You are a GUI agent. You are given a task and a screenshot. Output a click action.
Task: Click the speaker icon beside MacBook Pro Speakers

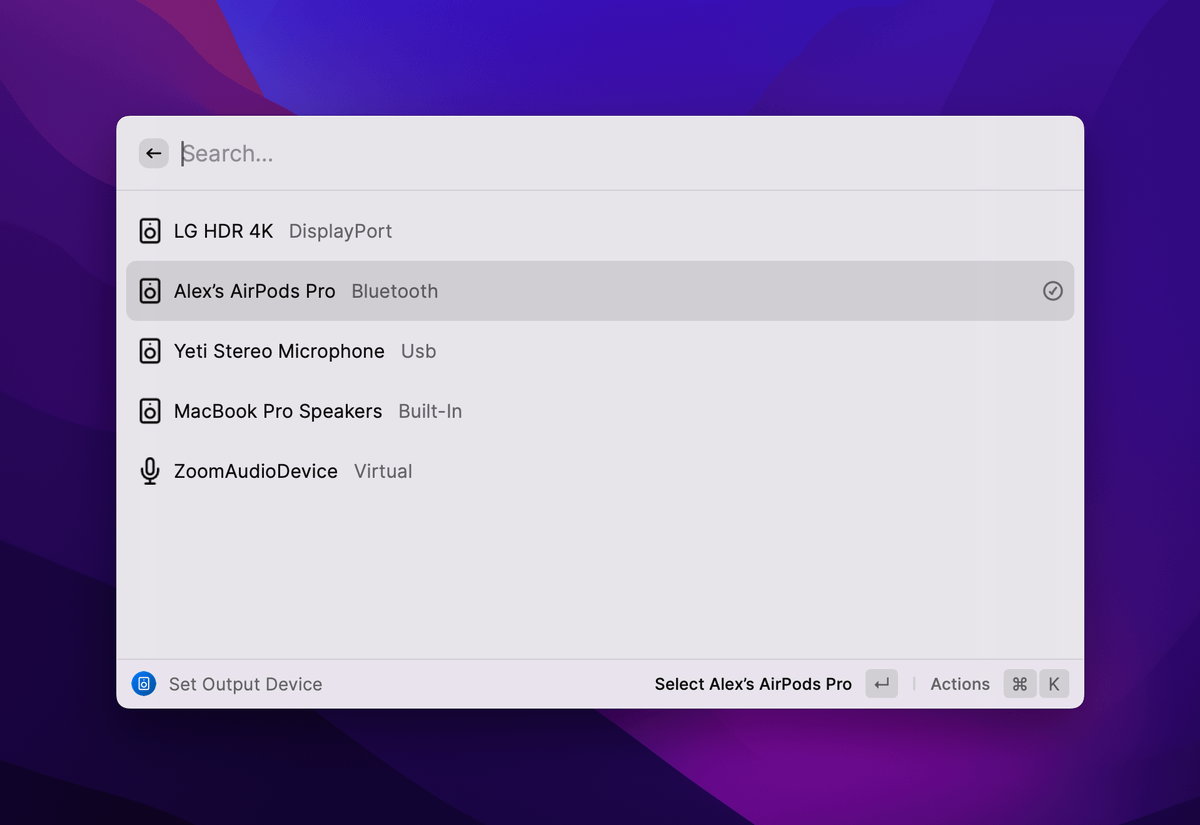click(x=150, y=411)
